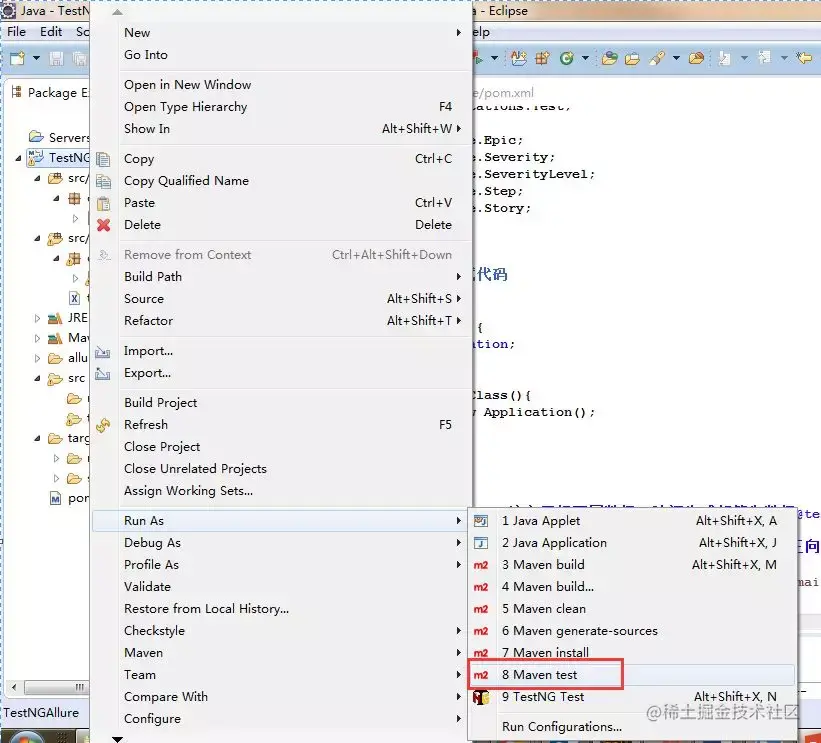Open the Checkstyle submenu
The image size is (821, 743).
click(282, 630)
